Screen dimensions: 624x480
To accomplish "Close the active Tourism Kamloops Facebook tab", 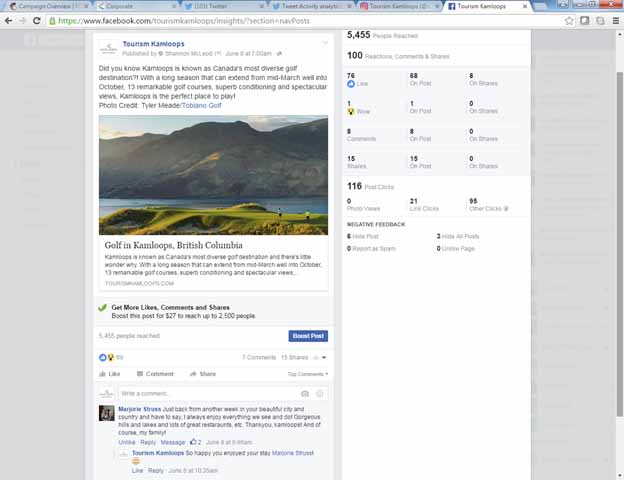I will pos(525,6).
